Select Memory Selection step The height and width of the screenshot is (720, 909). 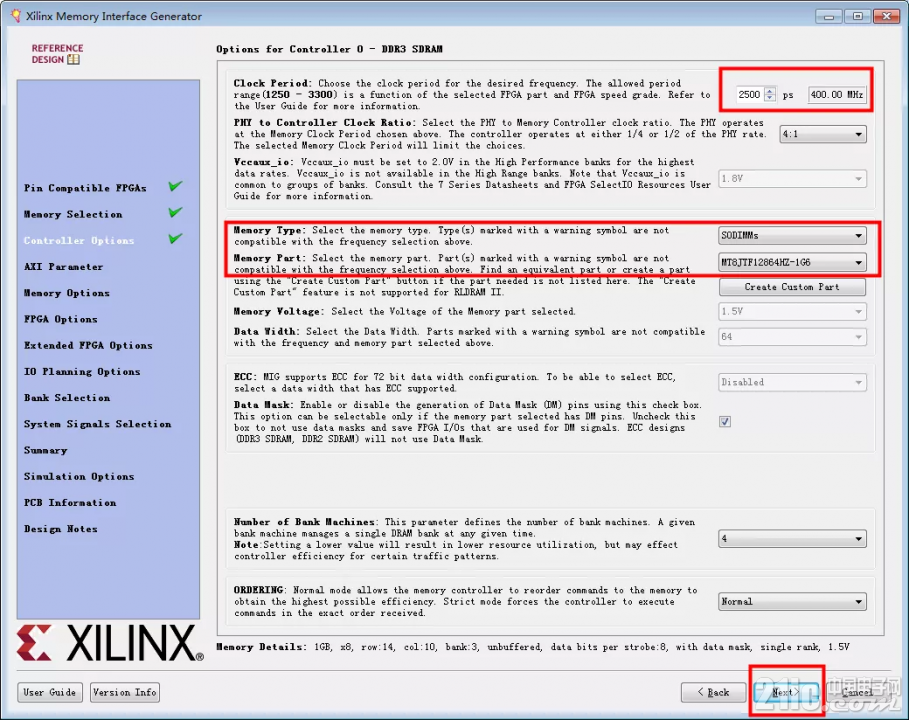73,214
